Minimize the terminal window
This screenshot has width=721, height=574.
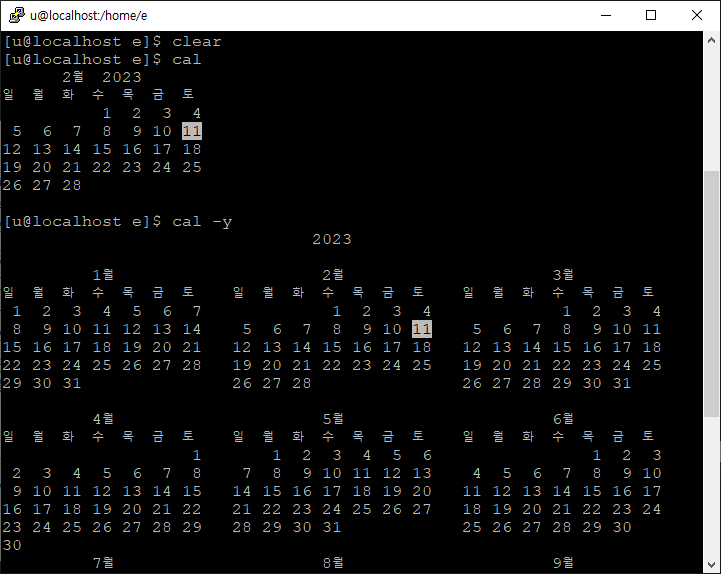tap(606, 15)
